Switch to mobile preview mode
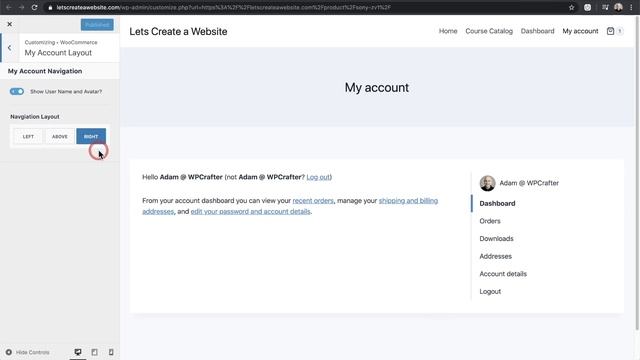640x360 pixels. pos(111,352)
